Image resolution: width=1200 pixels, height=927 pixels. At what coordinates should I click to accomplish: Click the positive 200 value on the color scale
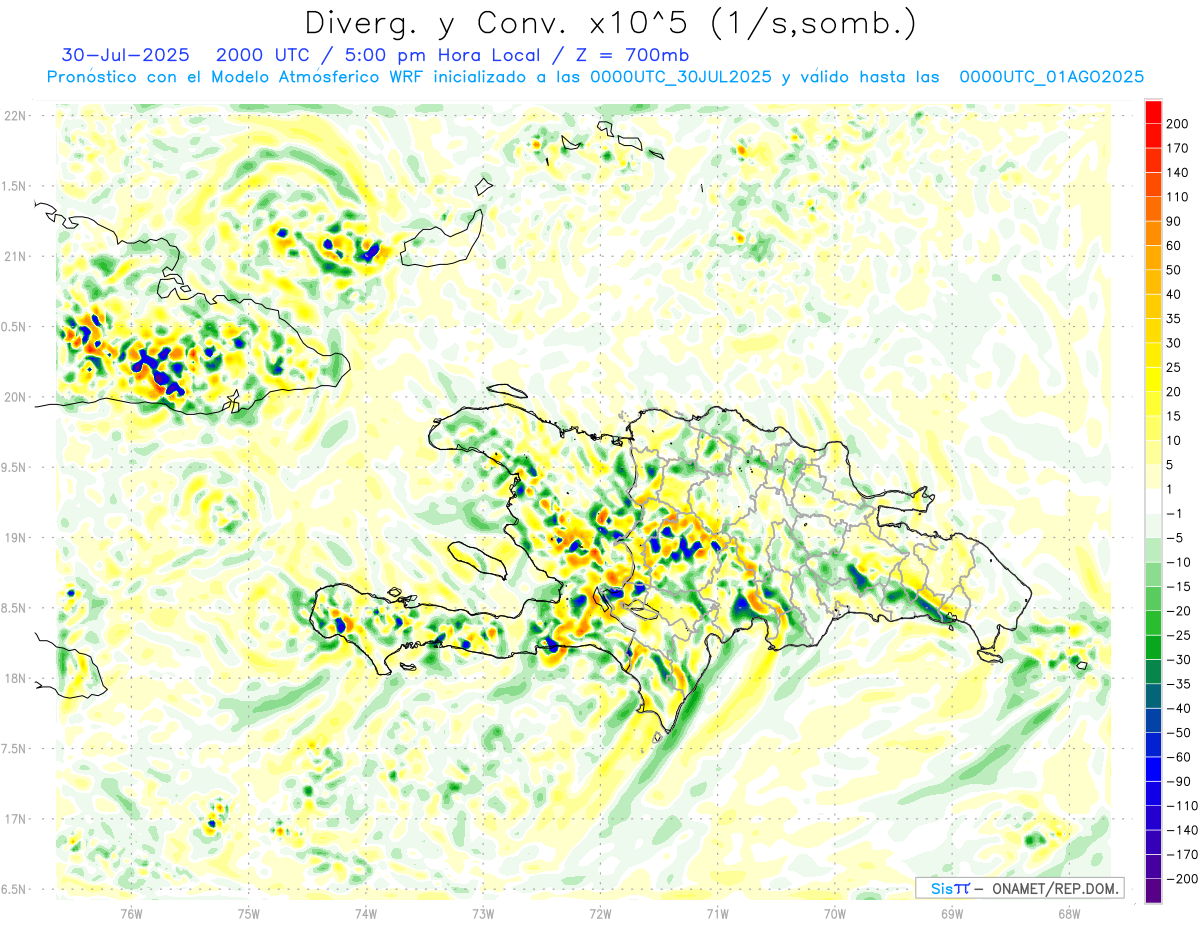(1177, 124)
